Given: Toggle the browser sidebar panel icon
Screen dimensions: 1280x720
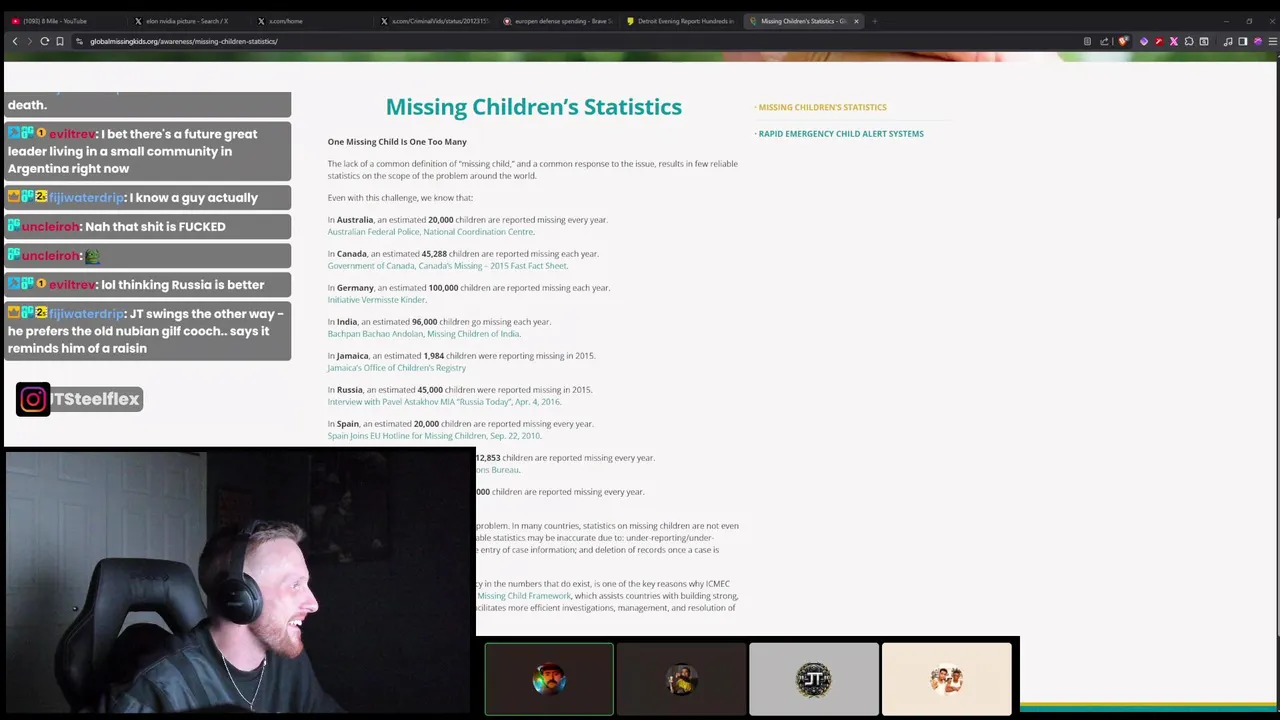Looking at the screenshot, I should (1243, 41).
